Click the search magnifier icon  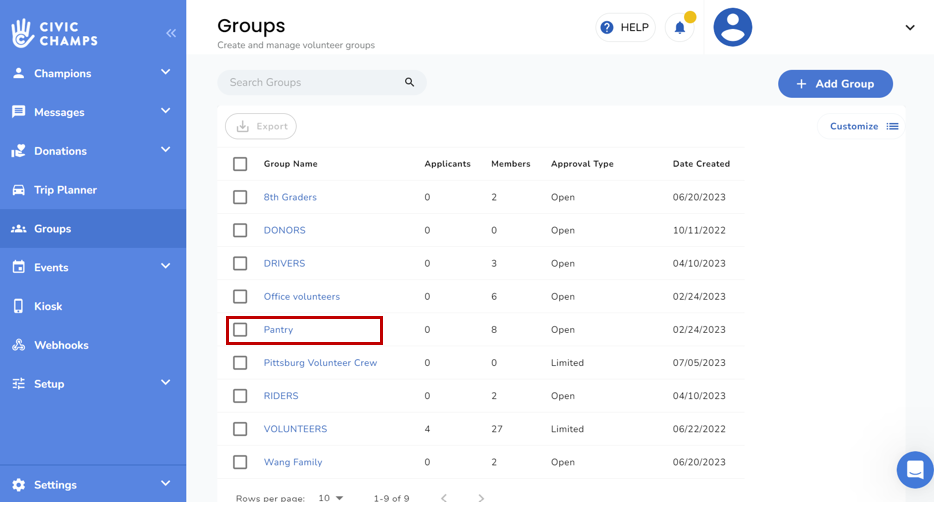pos(409,83)
